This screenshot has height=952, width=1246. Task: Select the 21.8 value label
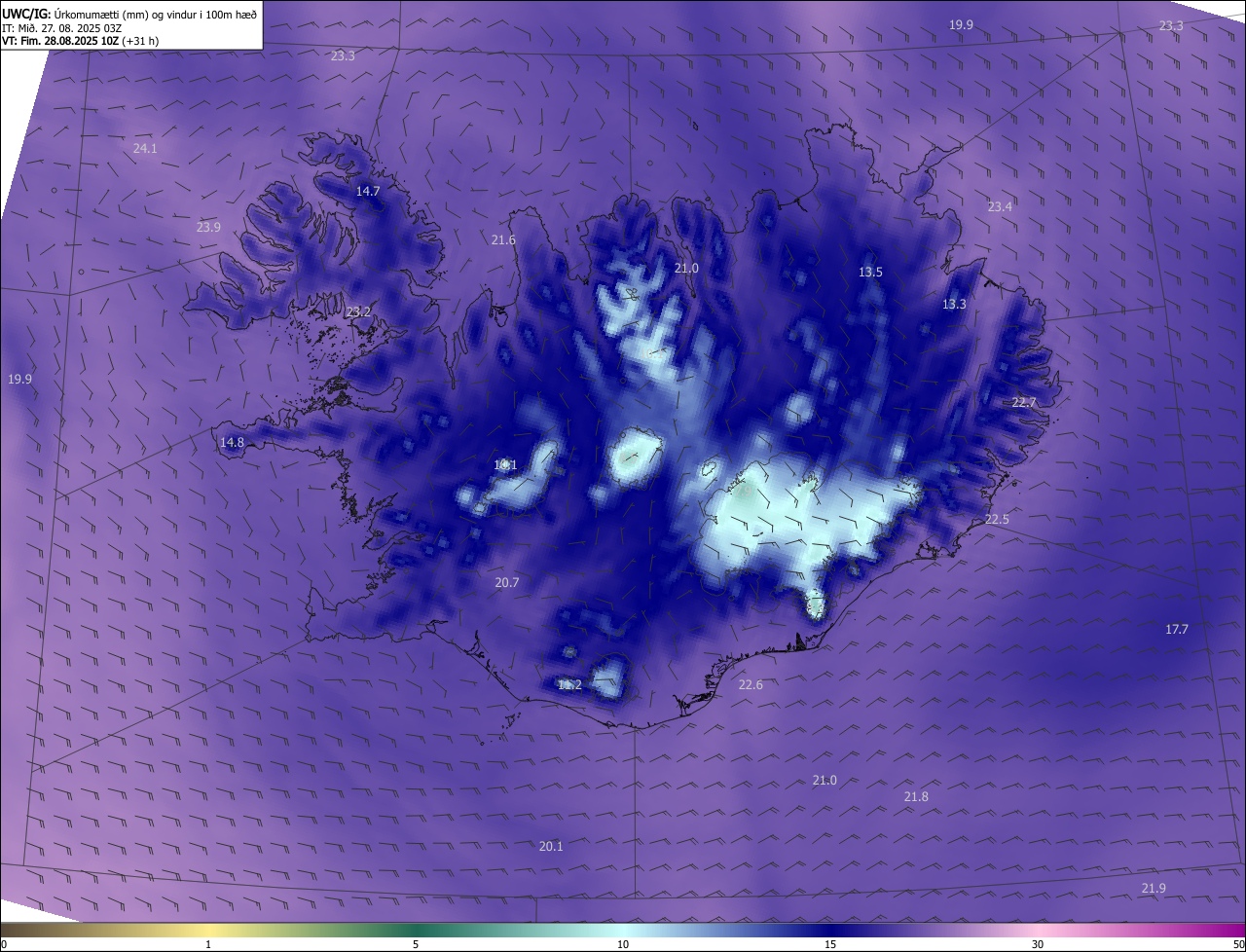(x=916, y=797)
